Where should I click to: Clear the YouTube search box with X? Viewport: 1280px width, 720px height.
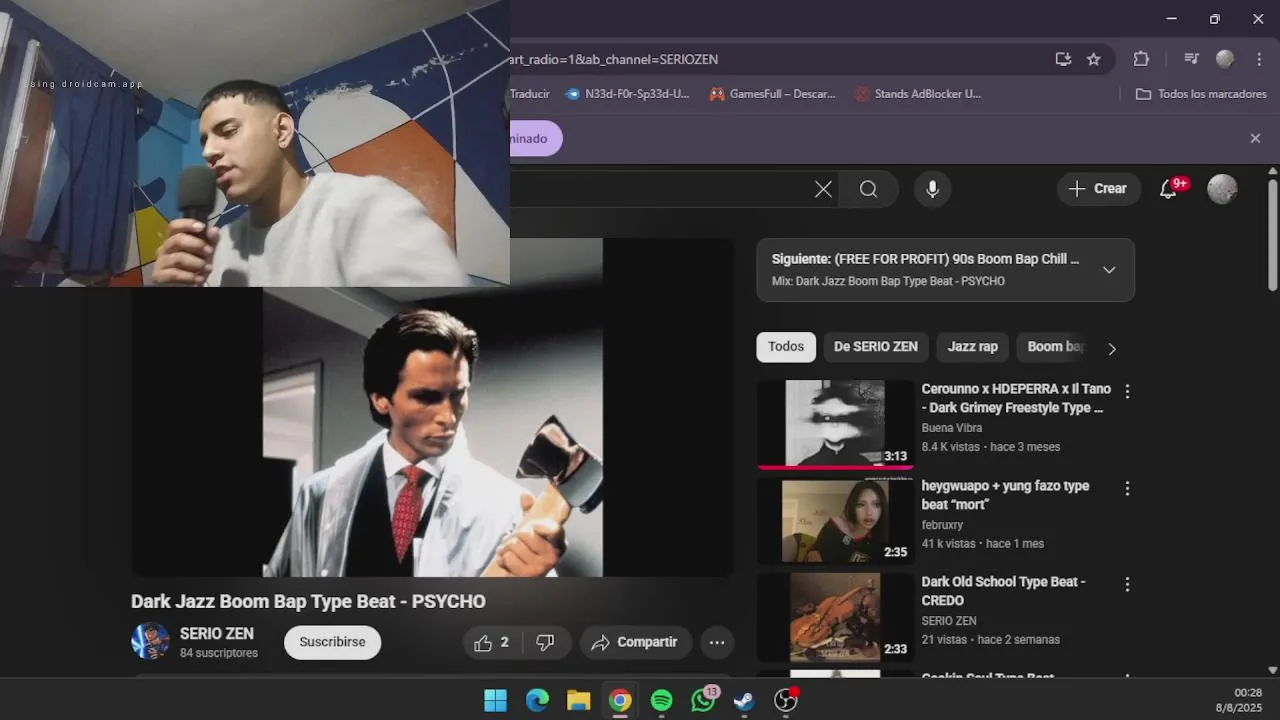tap(823, 189)
